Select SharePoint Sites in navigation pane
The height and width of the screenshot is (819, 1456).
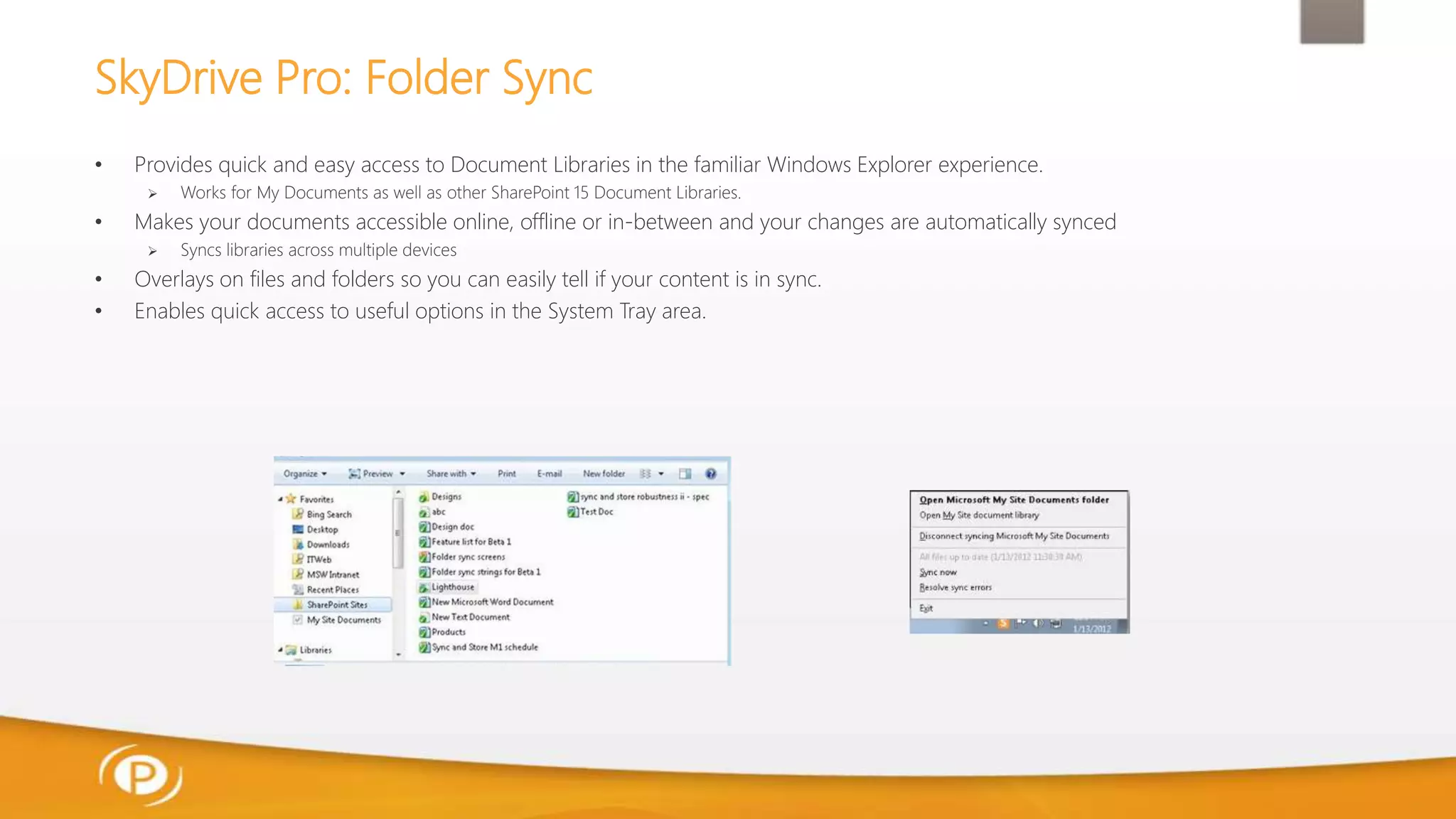coord(333,605)
